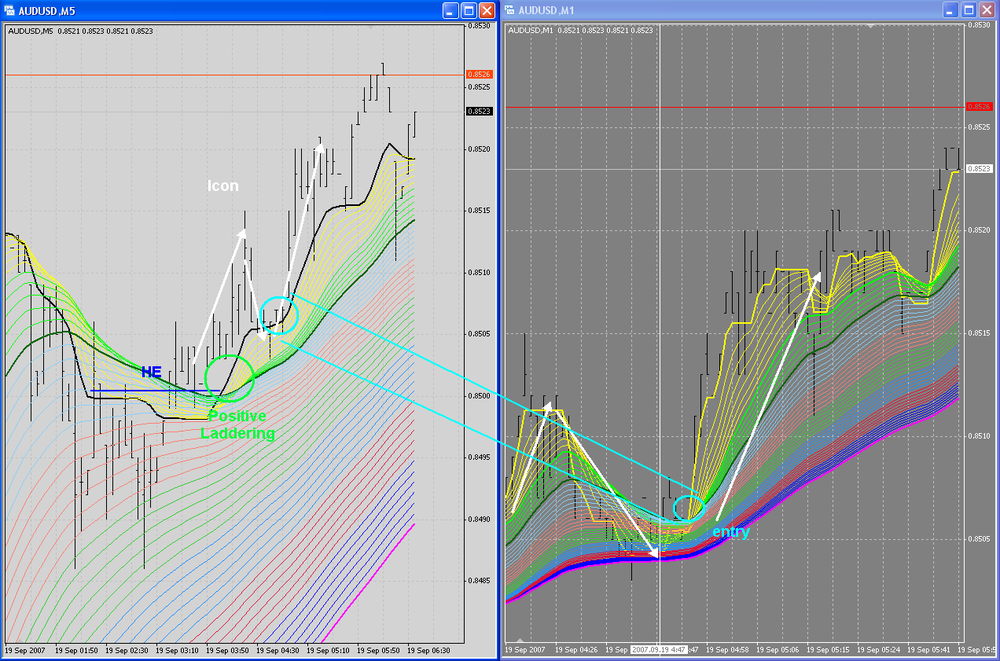This screenshot has width=1000, height=661.
Task: Click 0.8515 on the M5 price axis
Action: pyautogui.click(x=479, y=211)
